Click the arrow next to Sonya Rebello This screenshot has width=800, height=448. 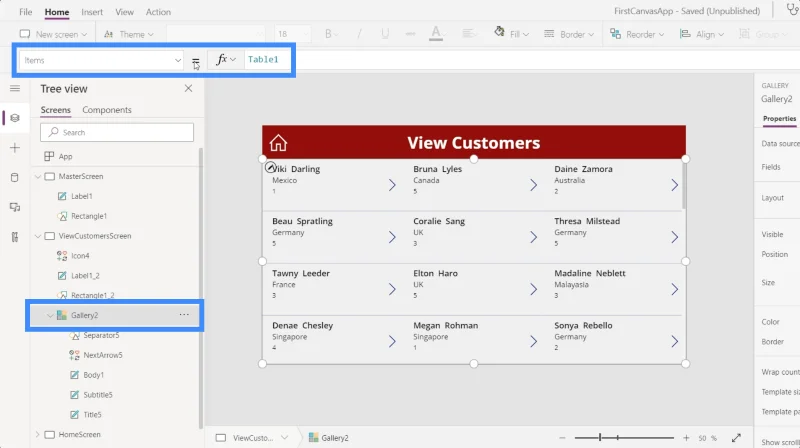674,341
